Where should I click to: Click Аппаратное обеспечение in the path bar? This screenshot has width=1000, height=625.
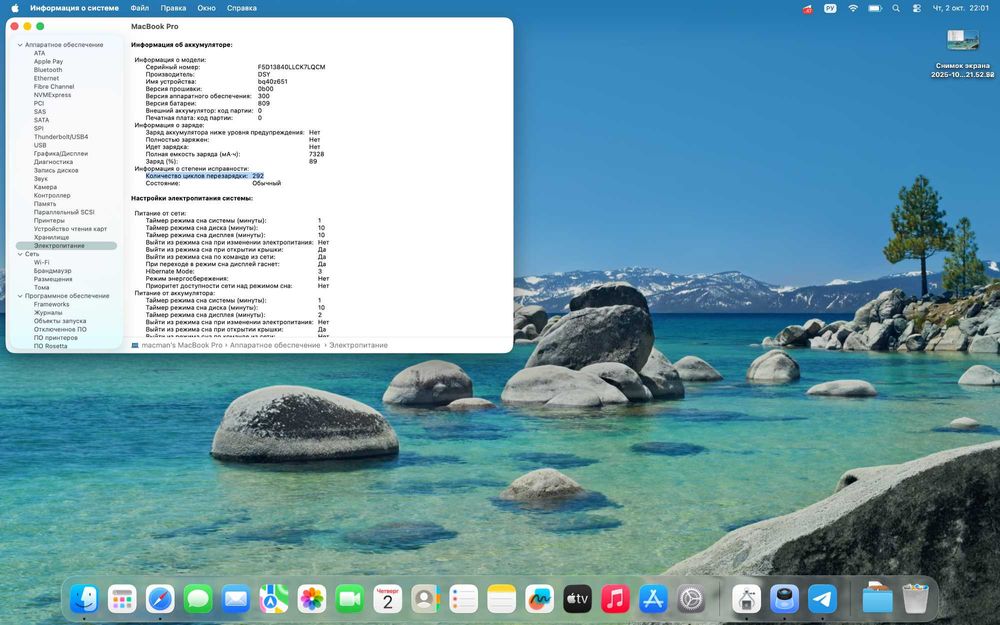(x=274, y=344)
